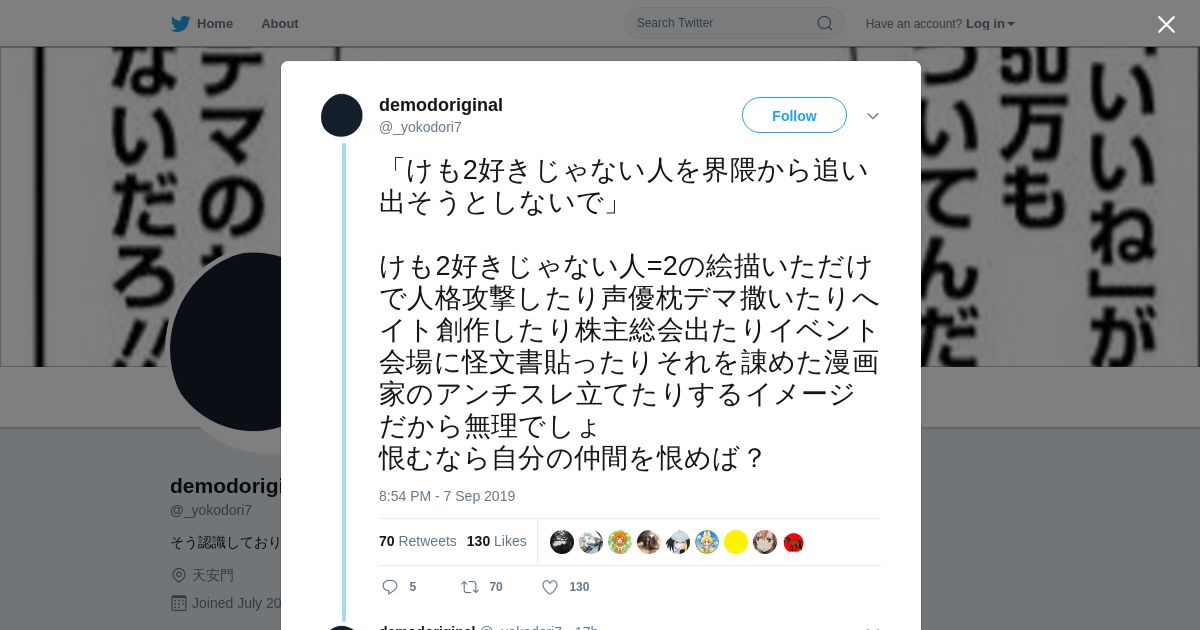Go to the About page
This screenshot has height=630, width=1200.
280,23
